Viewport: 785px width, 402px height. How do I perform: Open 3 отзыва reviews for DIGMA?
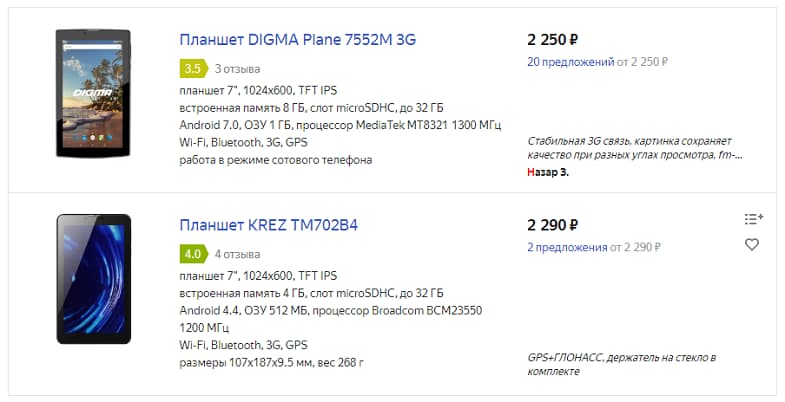click(237, 69)
